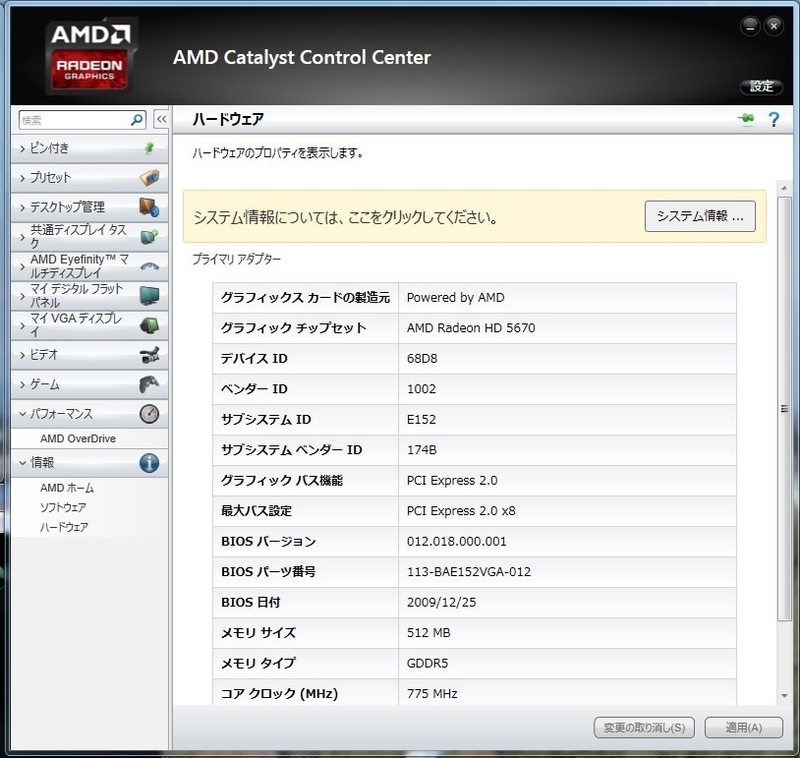Select the 512 MB memory size value
The height and width of the screenshot is (758, 800).
429,633
